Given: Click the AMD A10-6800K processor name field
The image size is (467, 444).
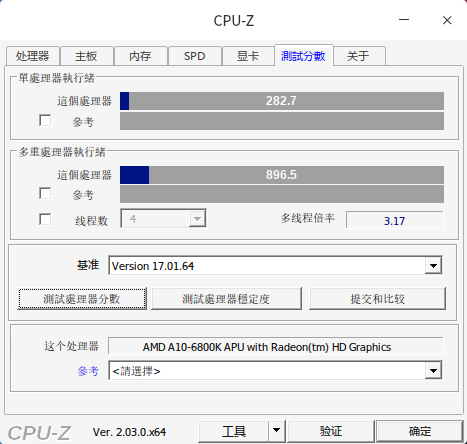Looking at the screenshot, I should coord(276,347).
